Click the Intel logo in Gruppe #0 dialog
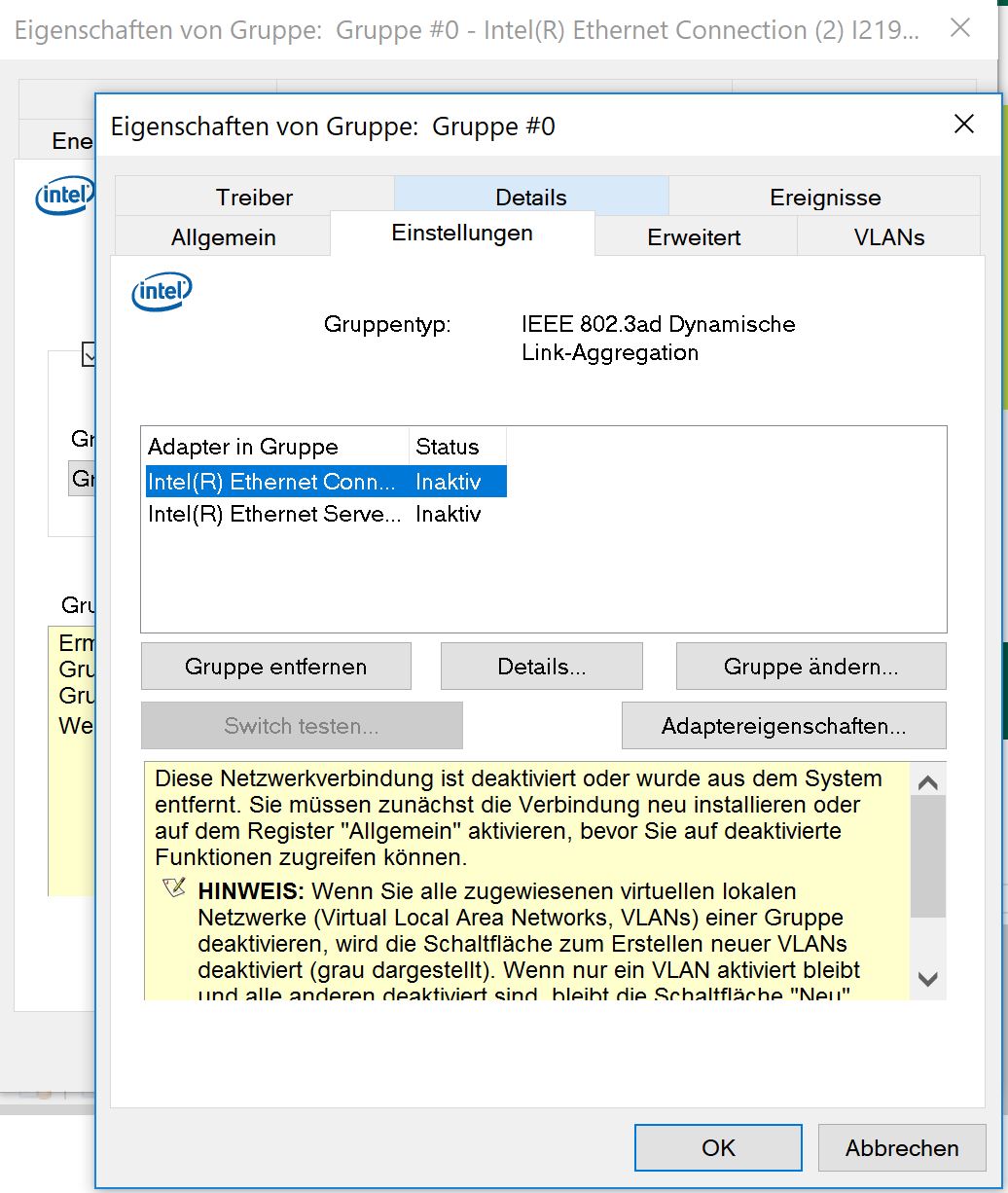 [162, 291]
